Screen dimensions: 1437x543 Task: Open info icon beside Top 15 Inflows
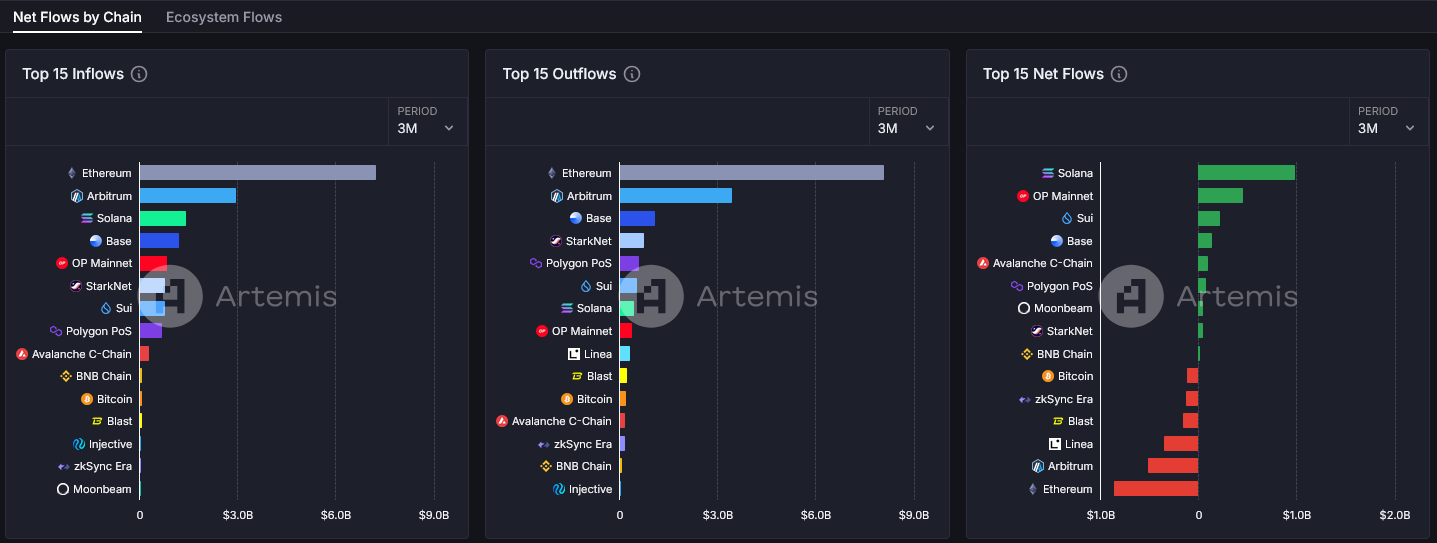(x=139, y=74)
